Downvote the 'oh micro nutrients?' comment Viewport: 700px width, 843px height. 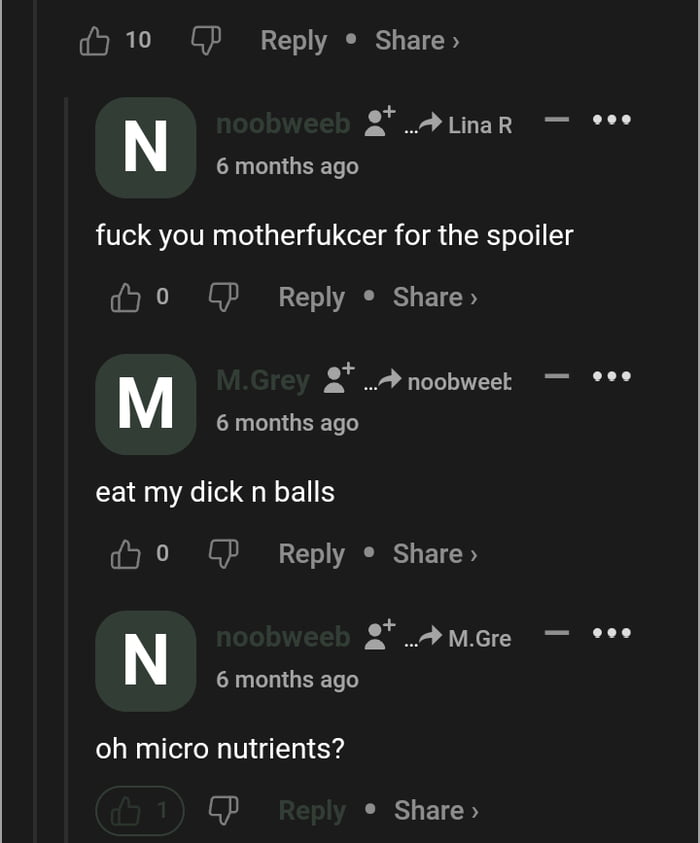pos(223,811)
